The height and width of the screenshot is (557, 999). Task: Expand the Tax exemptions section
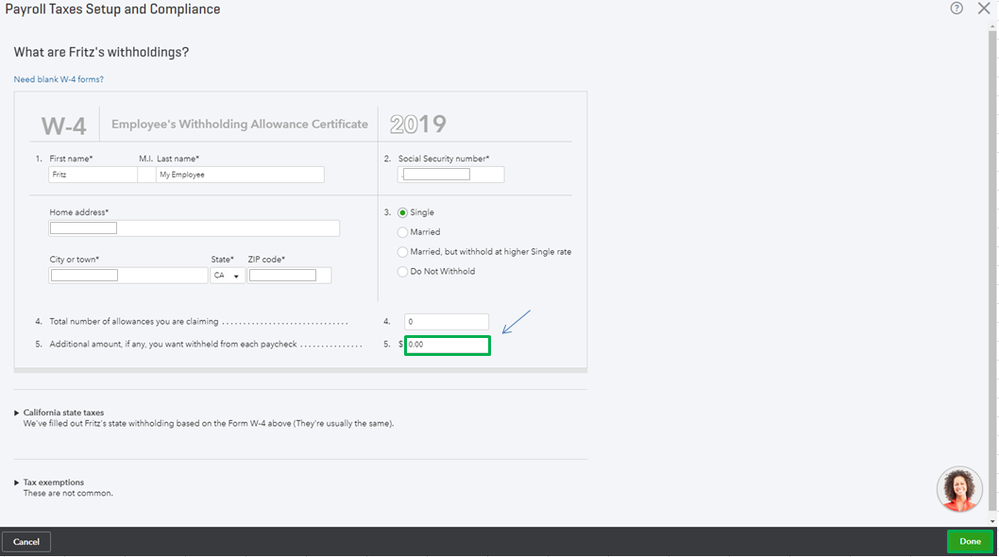tap(53, 482)
